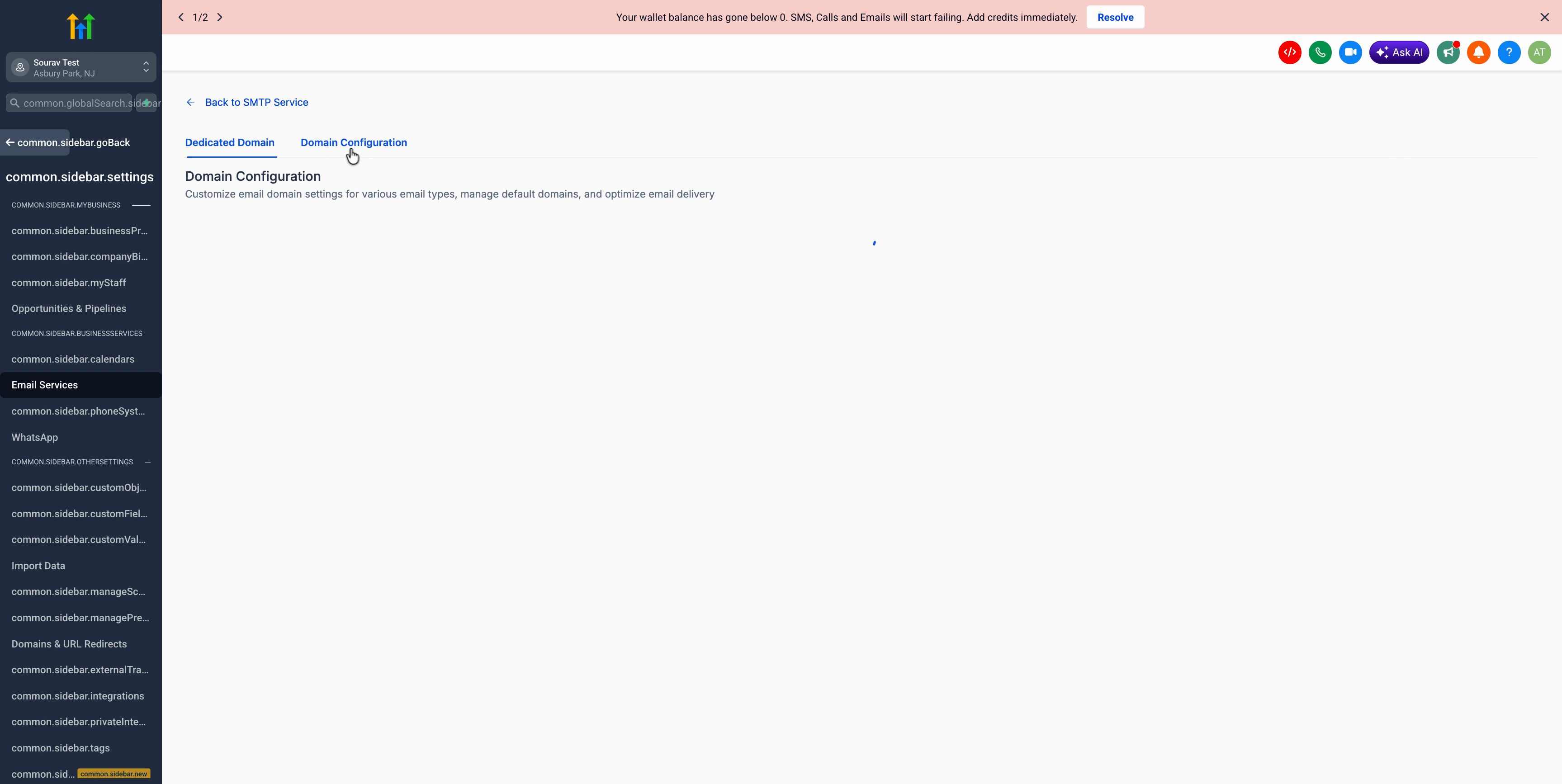Open WhatsApp settings in sidebar

[80, 438]
